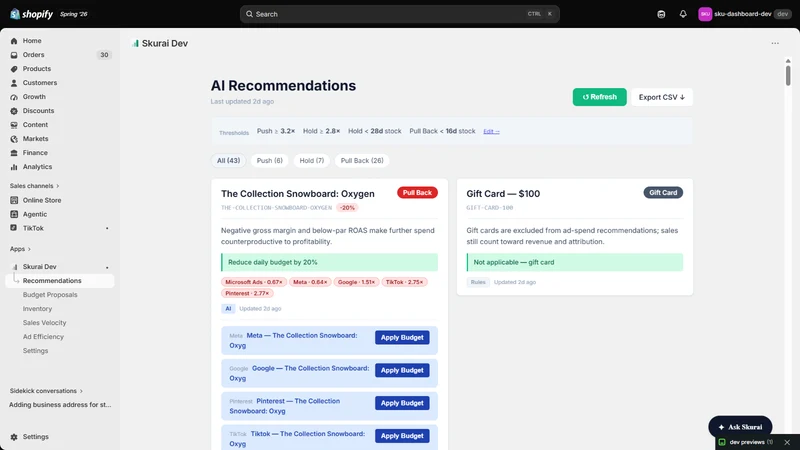This screenshot has height=450, width=800.
Task: Click the search field
Action: [x=399, y=14]
